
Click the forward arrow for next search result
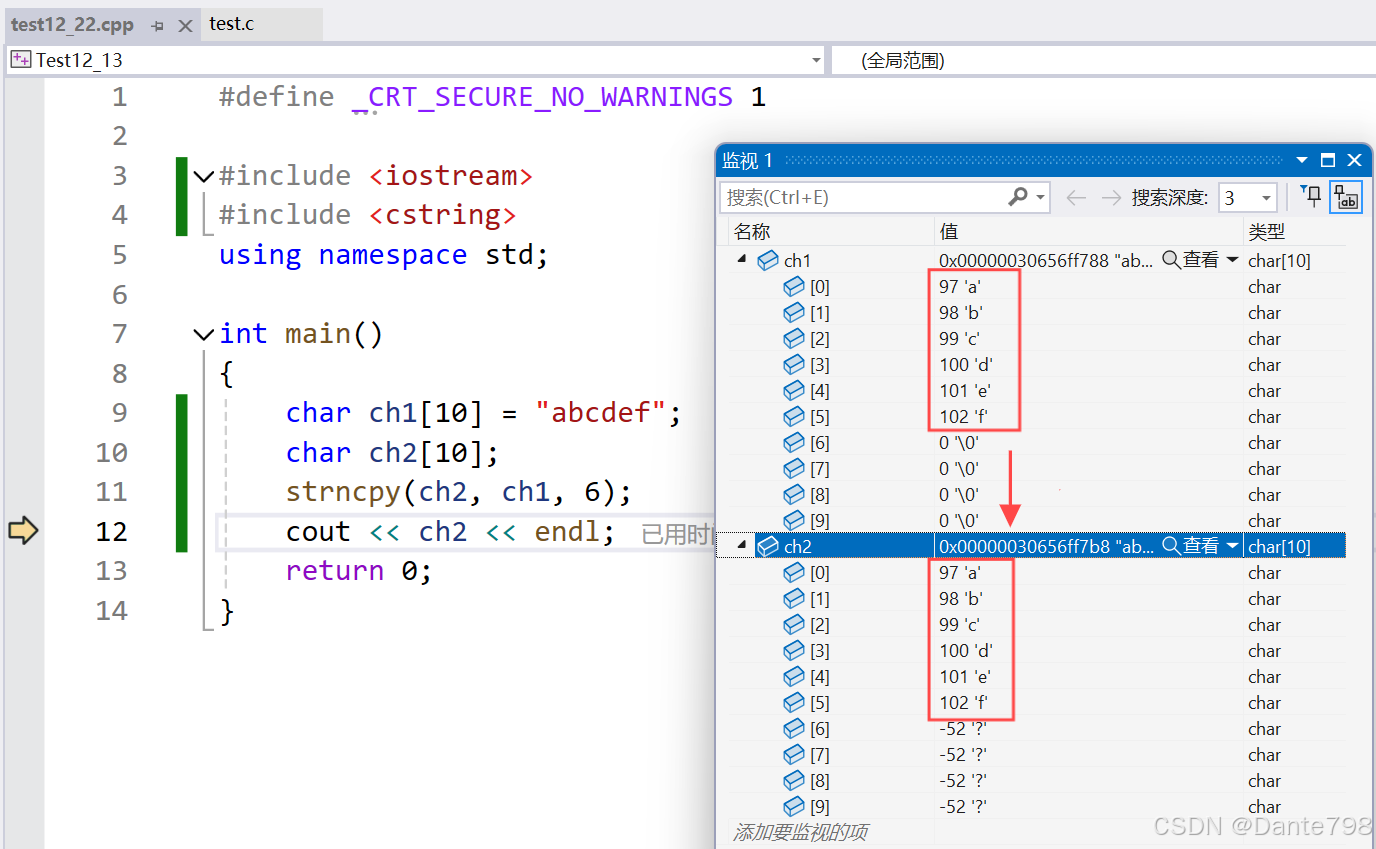1111,198
